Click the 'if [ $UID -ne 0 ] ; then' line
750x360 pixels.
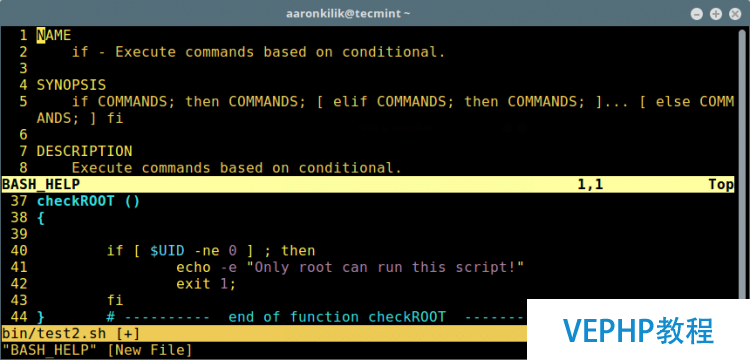(x=211, y=251)
